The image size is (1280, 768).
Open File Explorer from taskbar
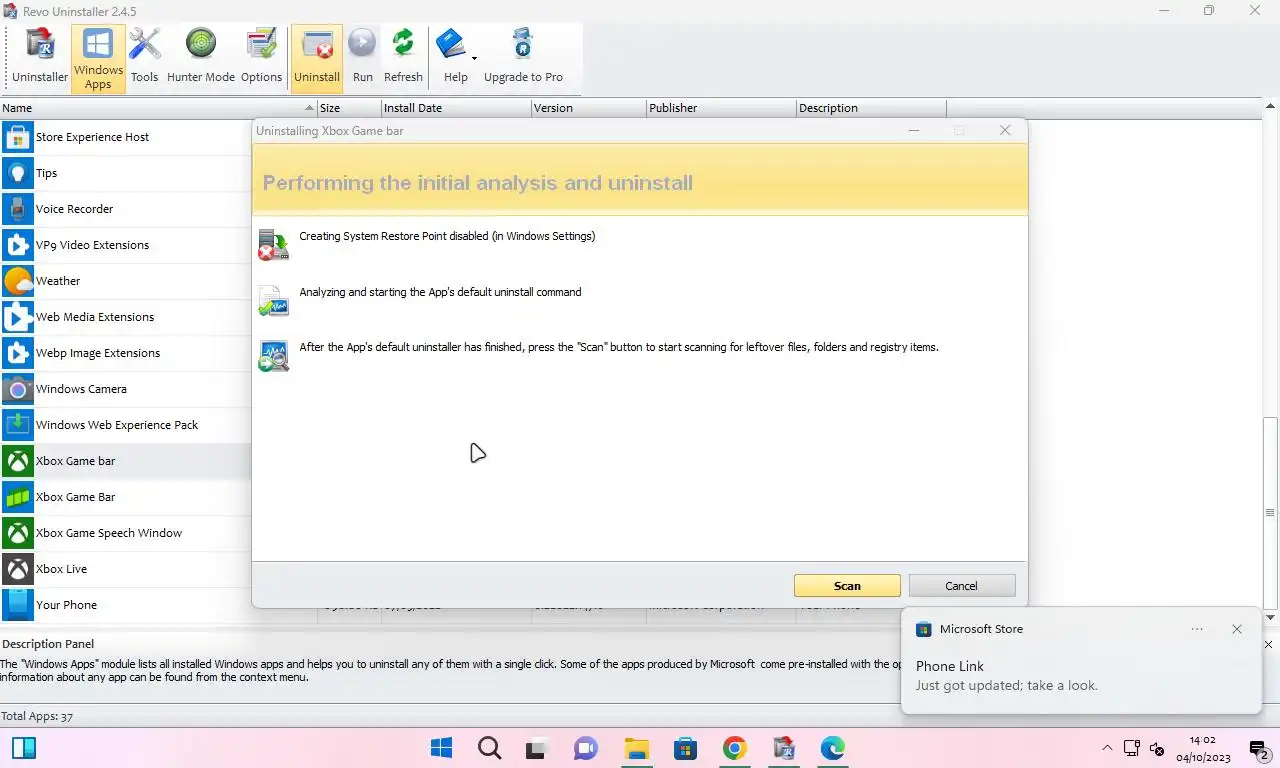click(x=636, y=748)
